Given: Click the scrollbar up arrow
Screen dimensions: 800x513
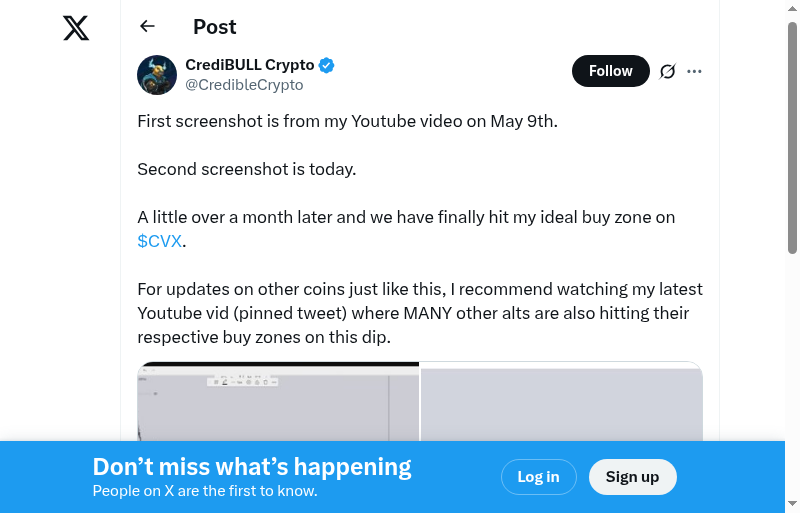Looking at the screenshot, I should click(792, 8).
